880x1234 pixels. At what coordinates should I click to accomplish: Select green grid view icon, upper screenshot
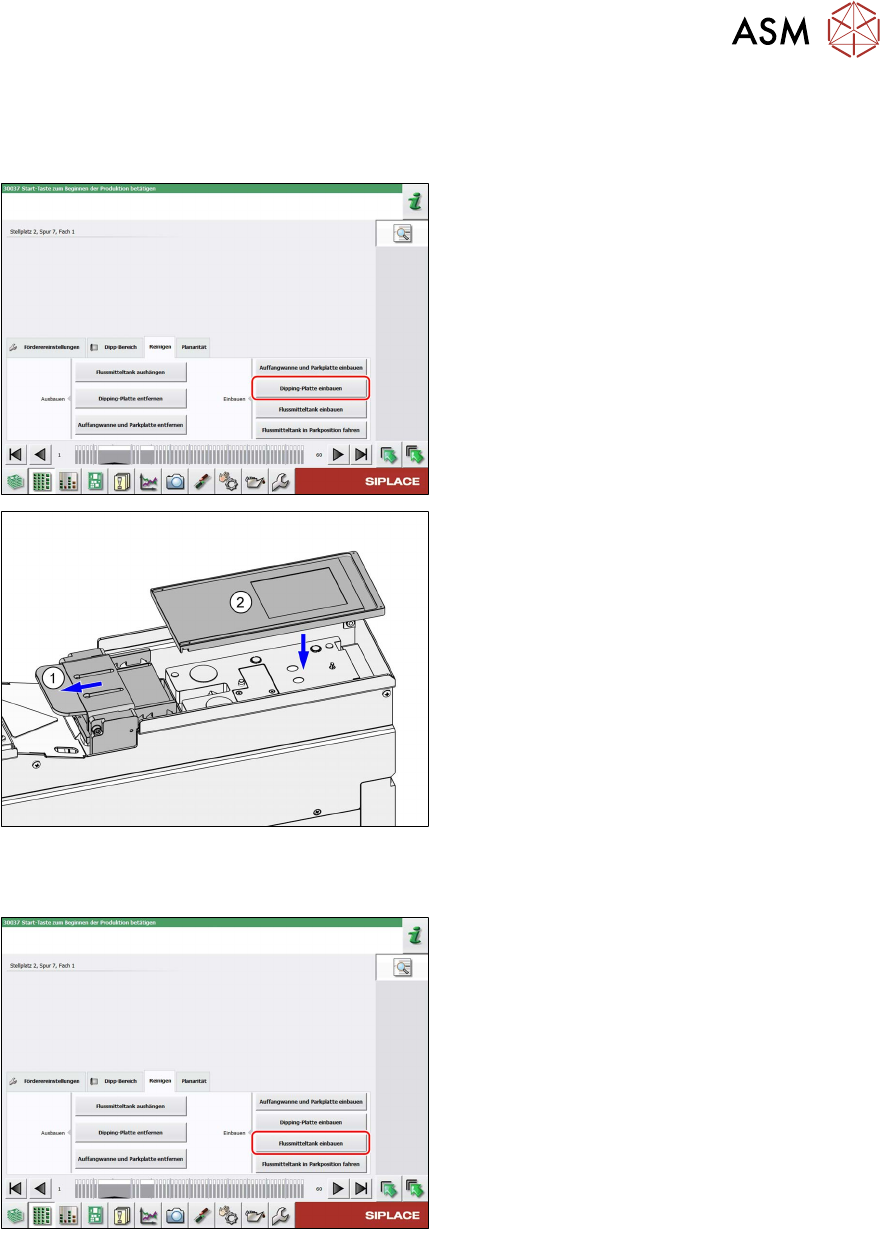[x=42, y=481]
